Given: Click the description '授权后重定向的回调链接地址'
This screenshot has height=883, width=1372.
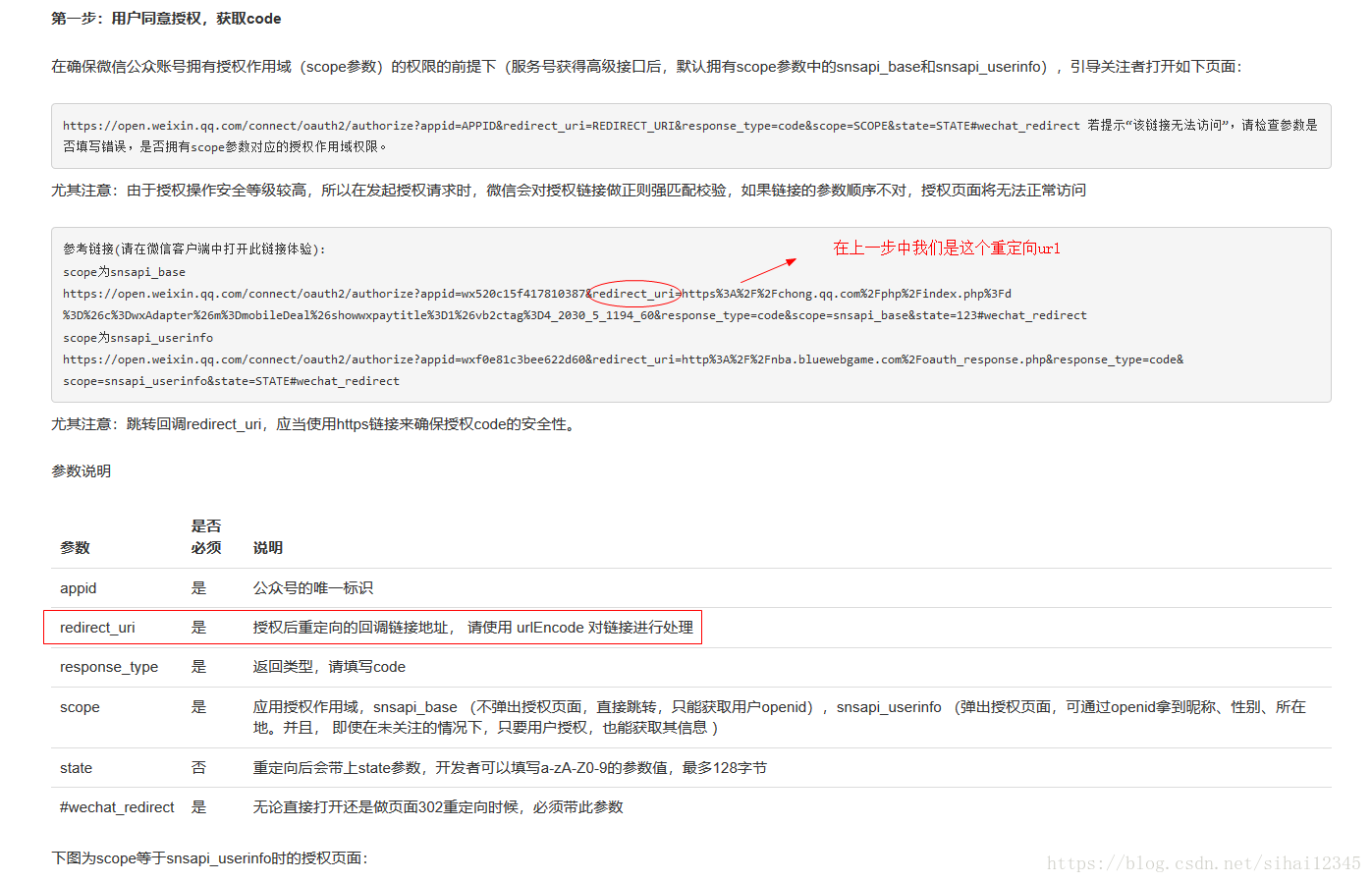Looking at the screenshot, I should pyautogui.click(x=351, y=628).
